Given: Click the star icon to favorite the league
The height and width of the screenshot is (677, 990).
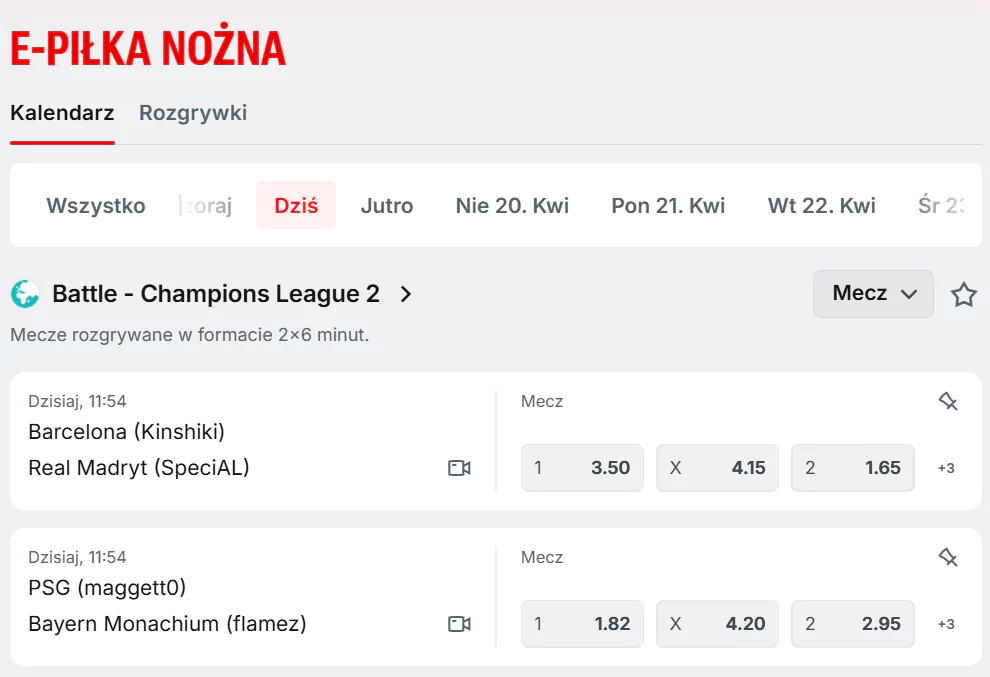Looking at the screenshot, I should pyautogui.click(x=963, y=294).
